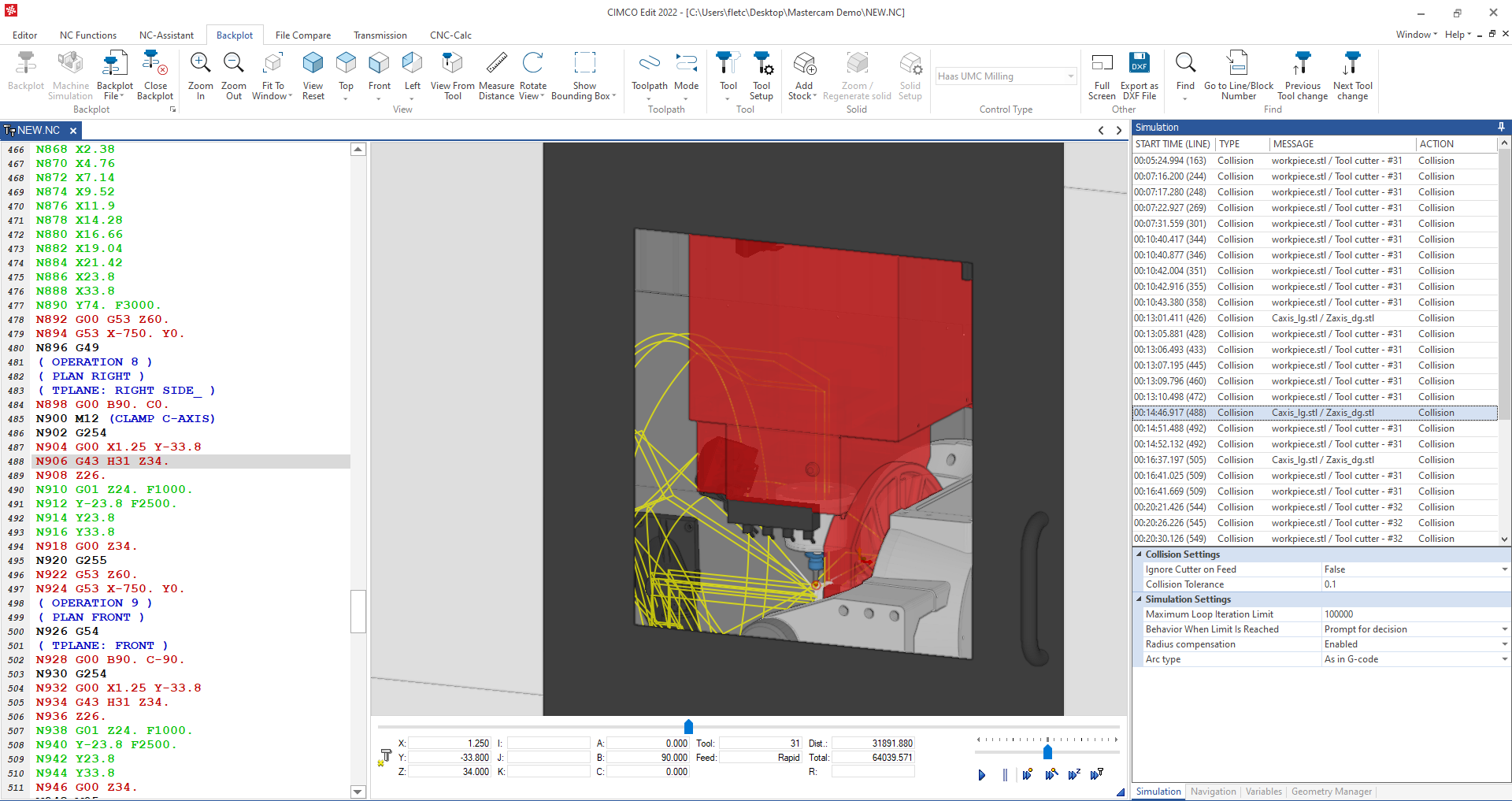Toggle Full Screen mode
The width and height of the screenshot is (1512, 801).
point(1101,75)
